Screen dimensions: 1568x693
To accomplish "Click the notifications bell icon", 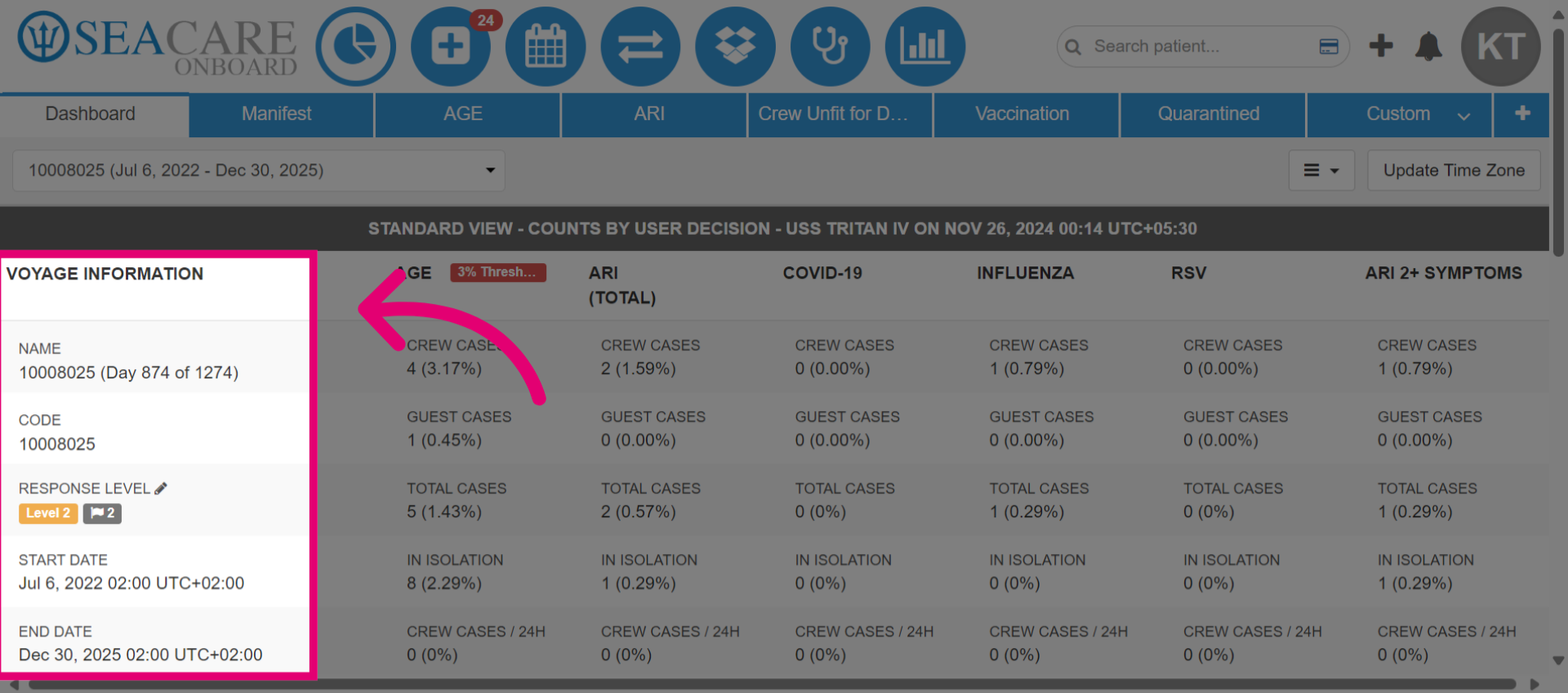I will tap(1428, 47).
